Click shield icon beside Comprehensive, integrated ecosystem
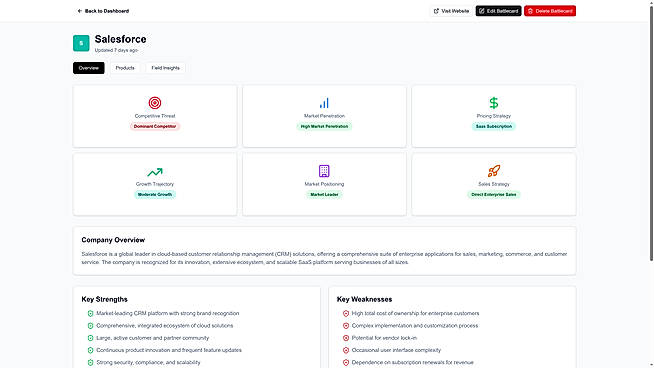This screenshot has height=368, width=654. coord(90,326)
